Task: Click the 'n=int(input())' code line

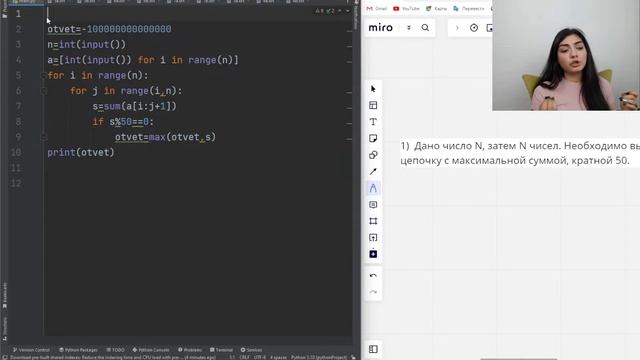Action: click(x=87, y=44)
